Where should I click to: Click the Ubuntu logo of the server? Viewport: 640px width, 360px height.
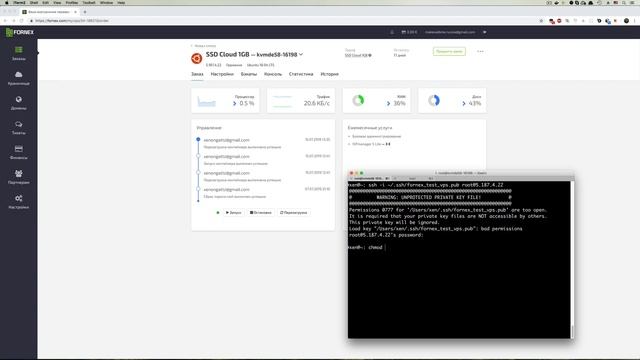(x=197, y=58)
